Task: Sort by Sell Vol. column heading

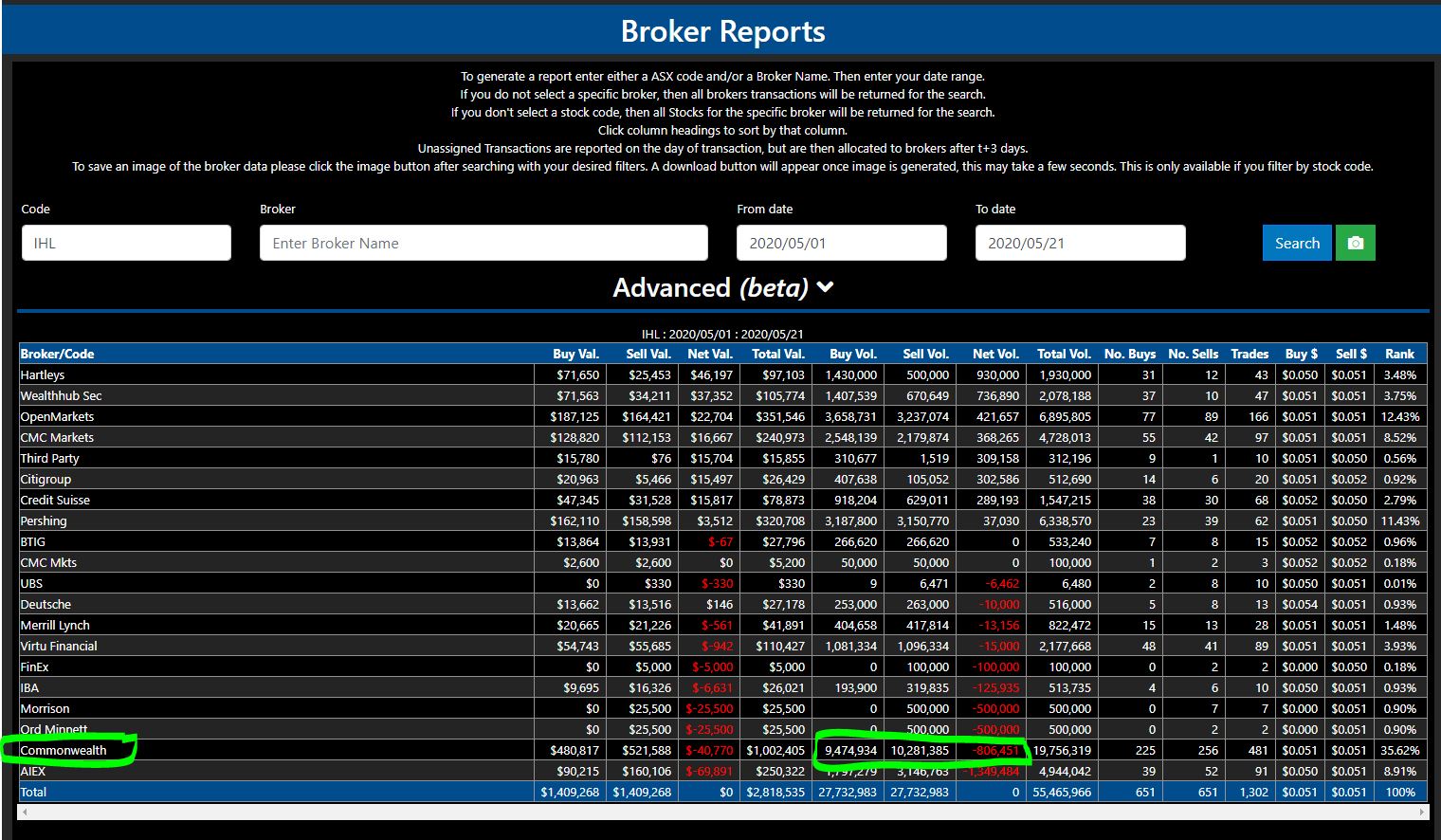Action: pos(925,354)
